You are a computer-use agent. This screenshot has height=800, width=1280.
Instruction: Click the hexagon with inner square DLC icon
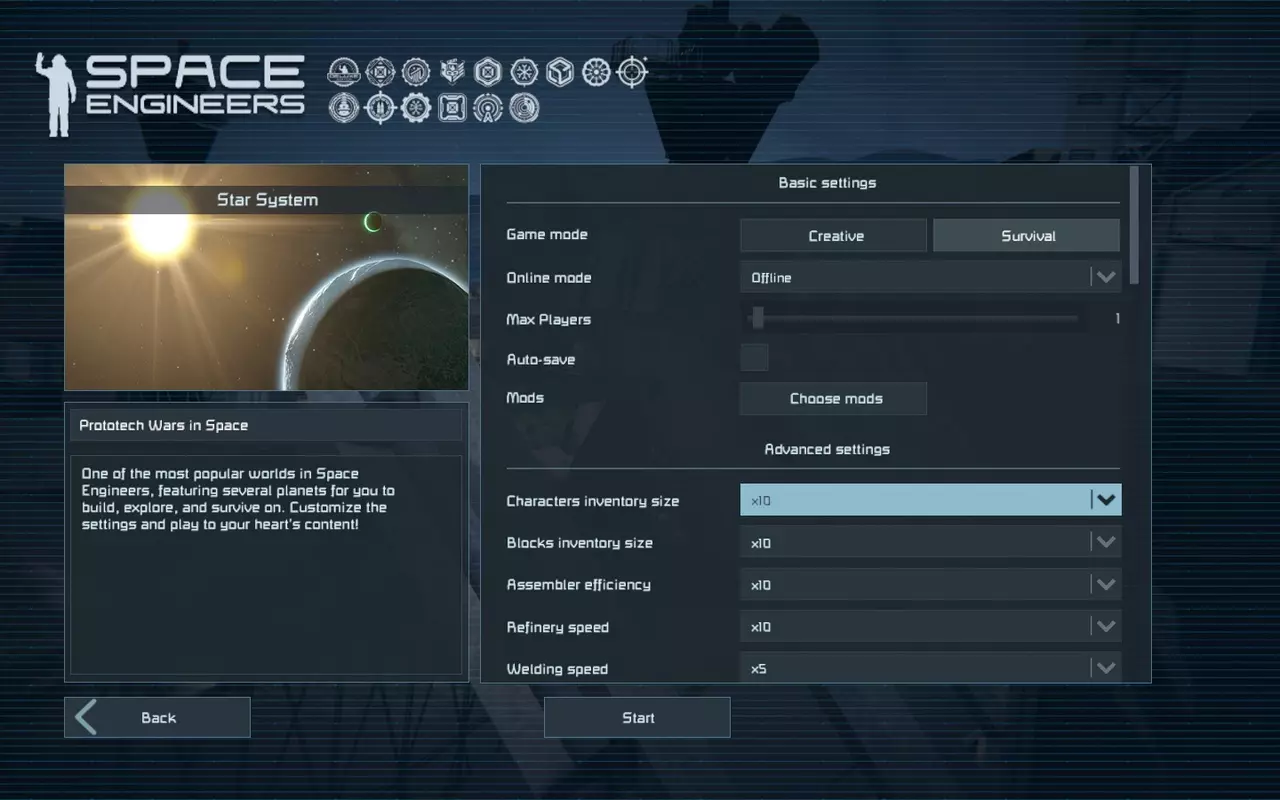(x=488, y=72)
